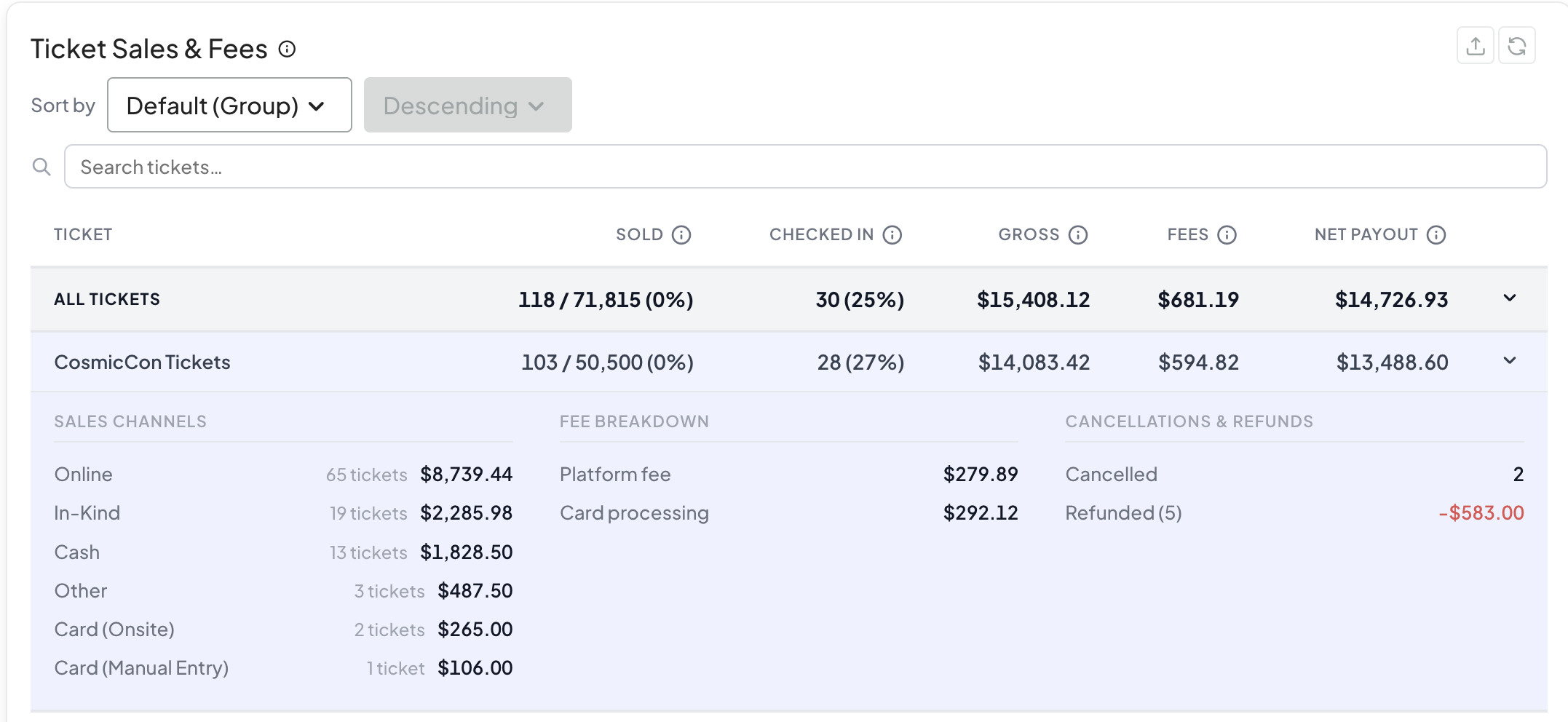Click the refresh data icon
The width and height of the screenshot is (1568, 722).
pyautogui.click(x=1517, y=46)
